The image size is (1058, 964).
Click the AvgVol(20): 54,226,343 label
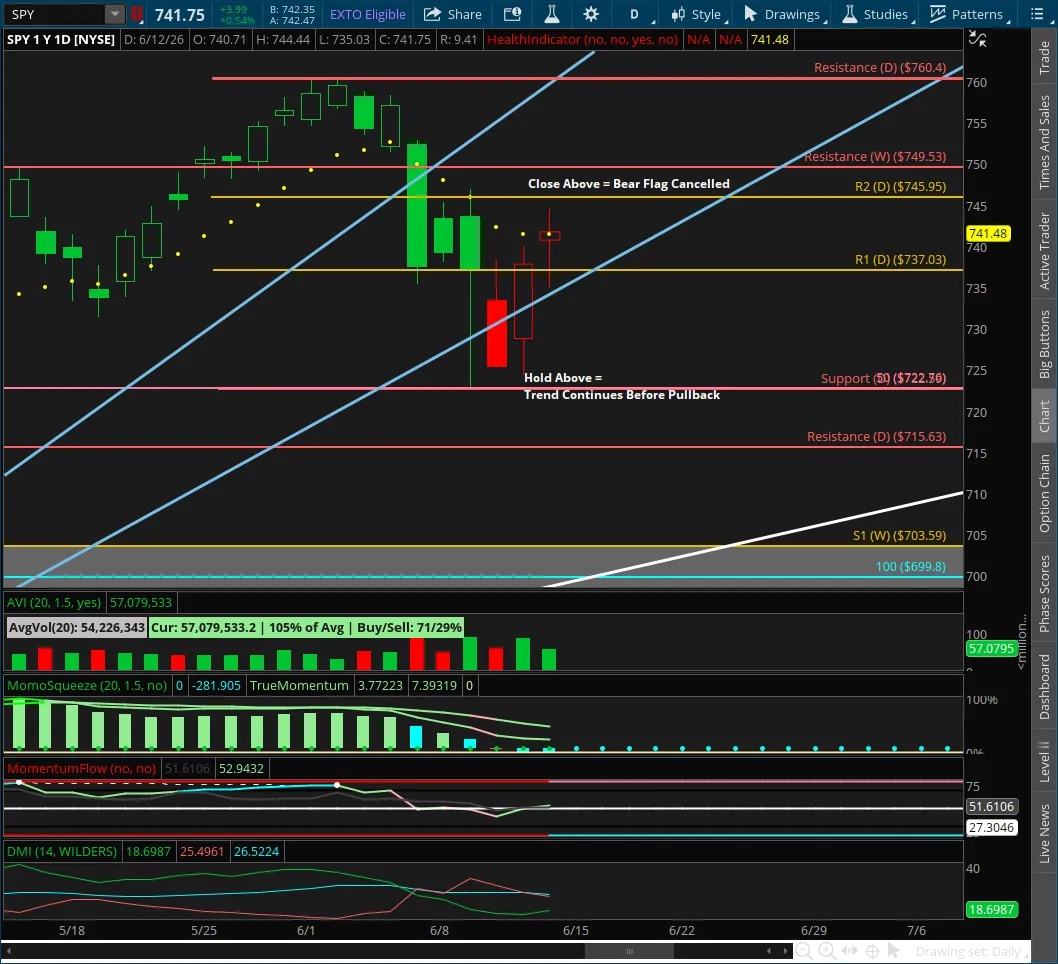(x=77, y=627)
